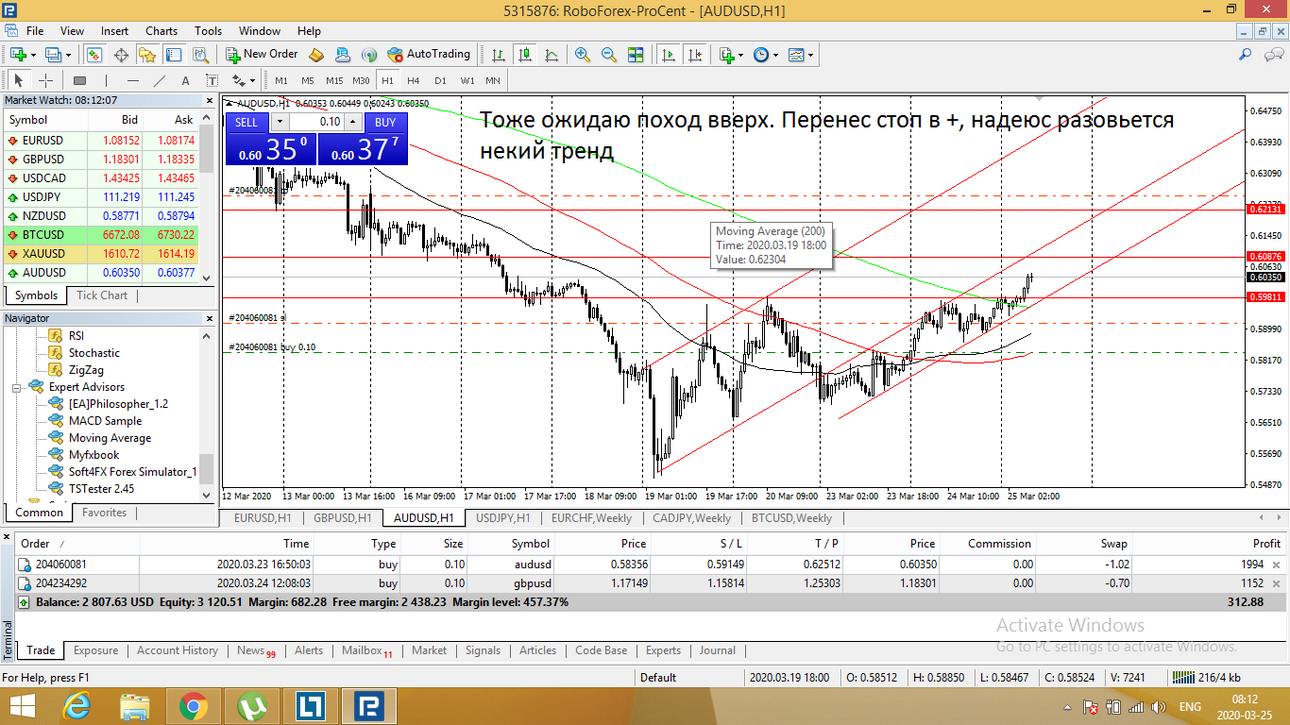The height and width of the screenshot is (725, 1290).
Task: Open the Account History terminal tab
Action: [177, 650]
